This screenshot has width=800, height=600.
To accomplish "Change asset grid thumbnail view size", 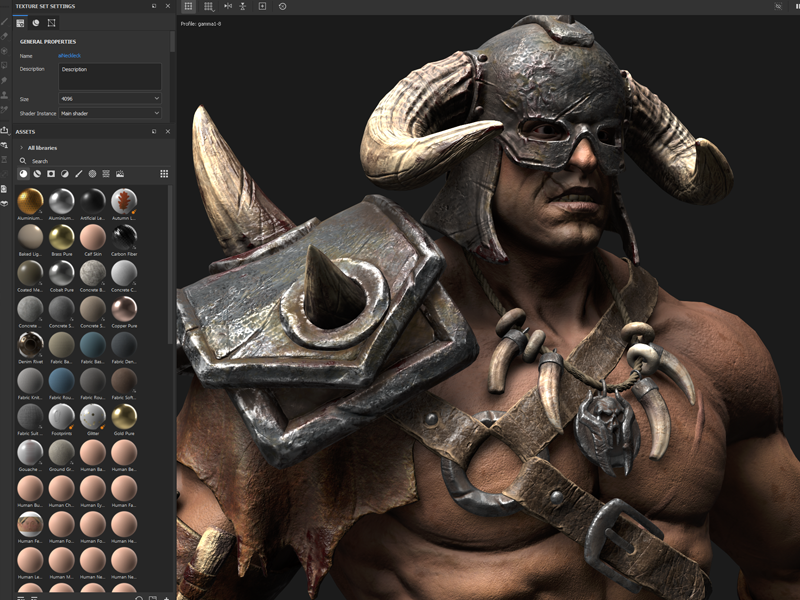I will pos(164,174).
